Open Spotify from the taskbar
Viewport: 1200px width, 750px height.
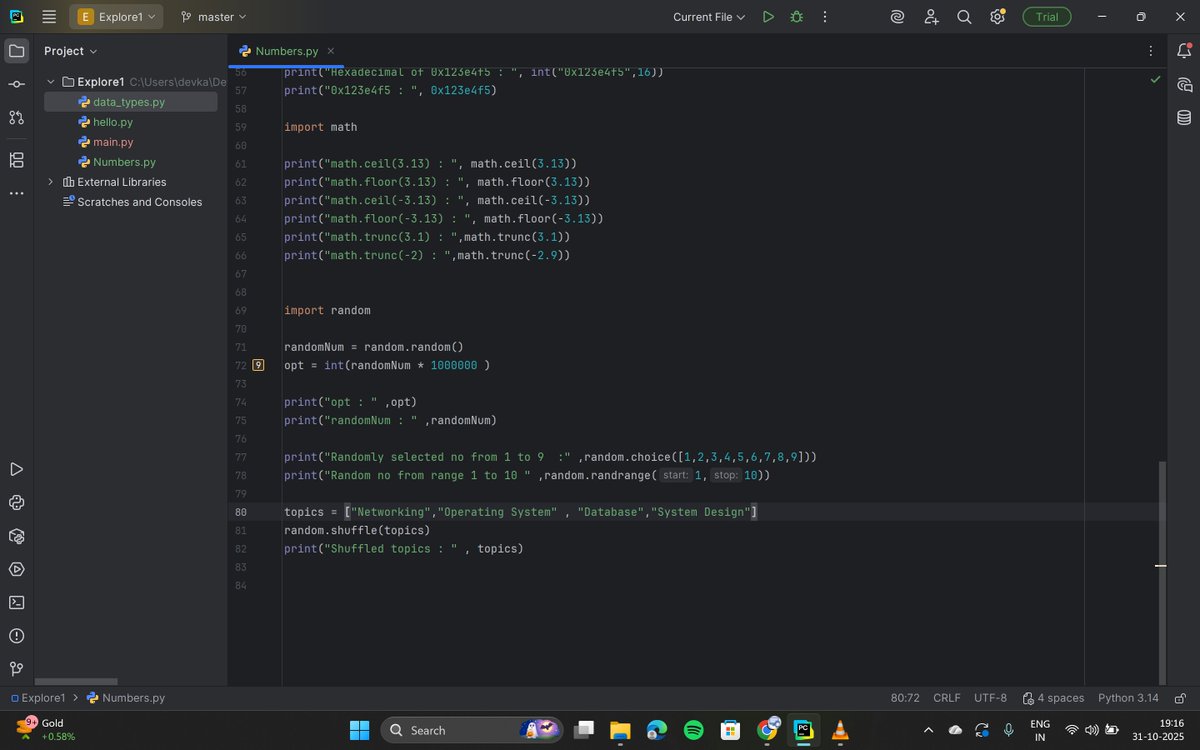point(693,730)
